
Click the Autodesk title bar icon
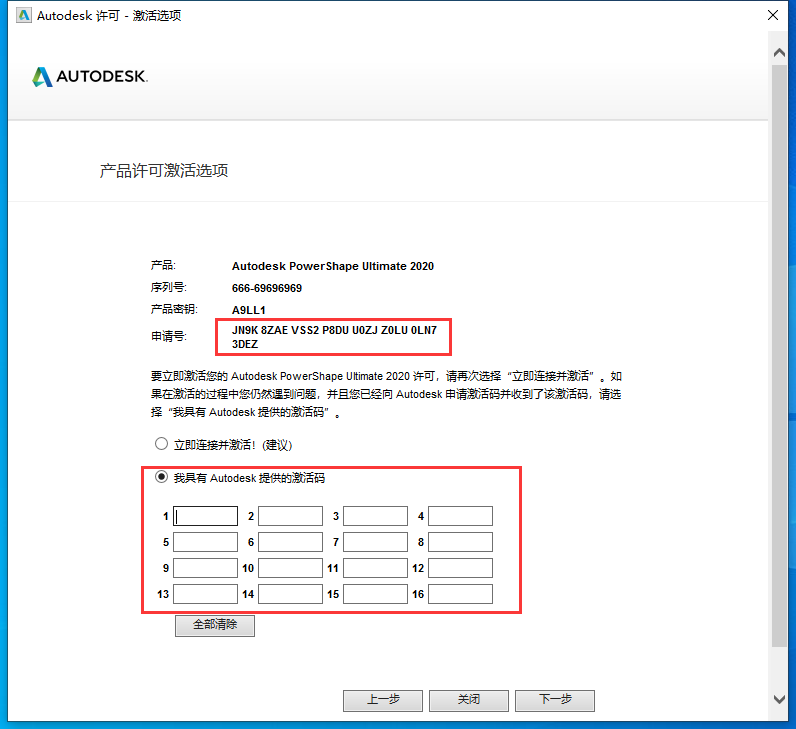(x=23, y=15)
